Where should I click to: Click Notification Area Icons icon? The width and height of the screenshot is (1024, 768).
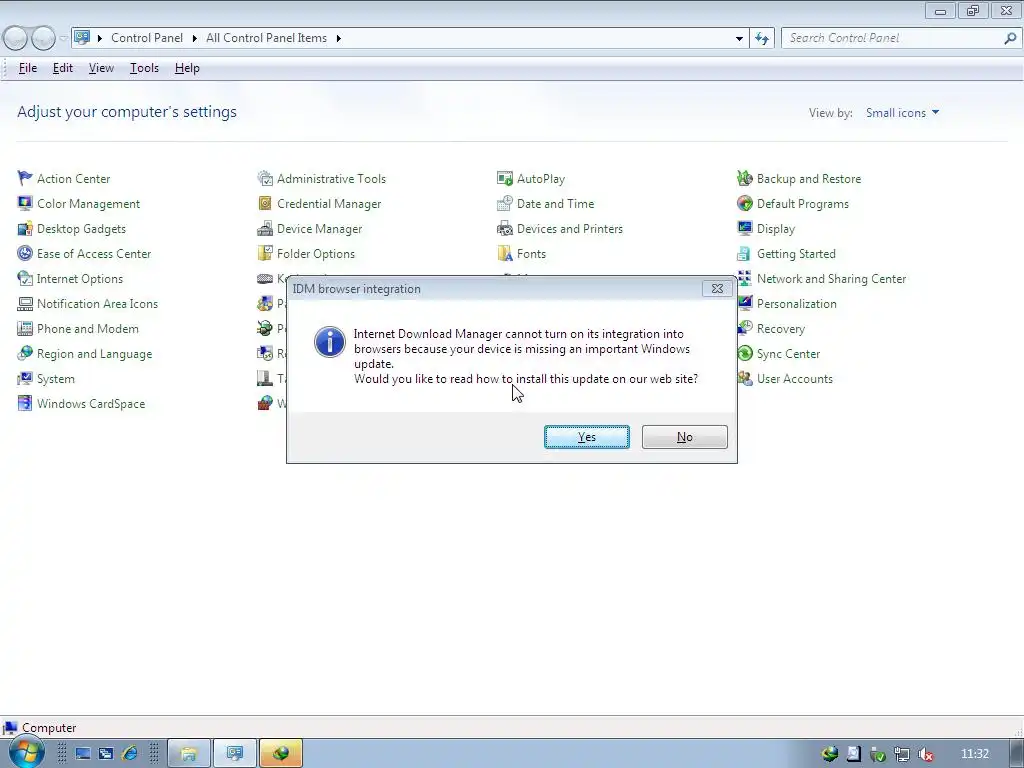point(25,304)
